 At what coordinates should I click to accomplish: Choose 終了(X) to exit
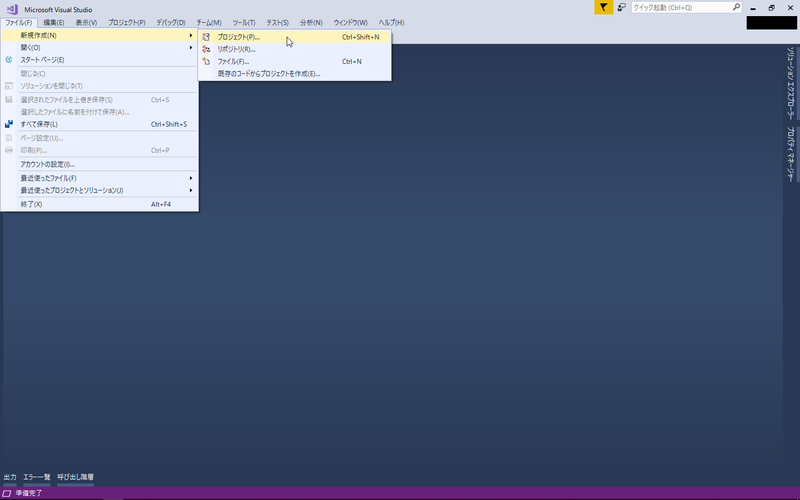[99, 204]
